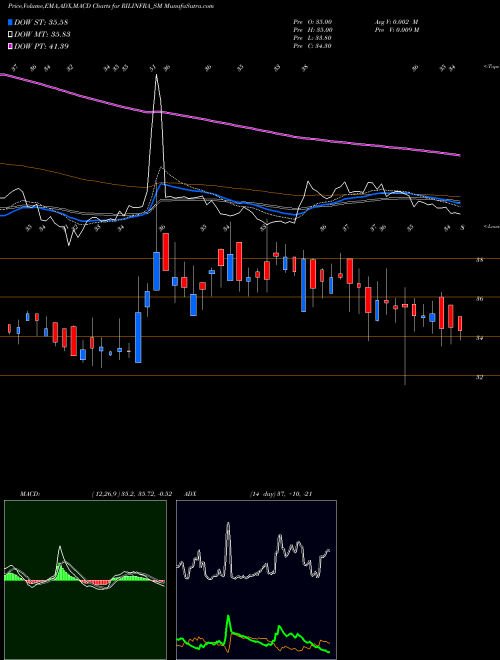Click the 32 price axis label
The height and width of the screenshot is (660, 500).
point(479,377)
